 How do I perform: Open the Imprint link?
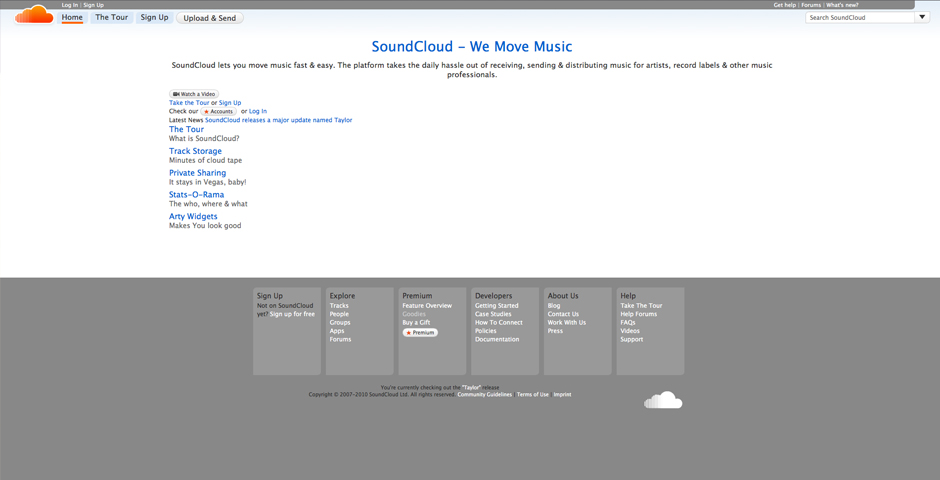[562, 394]
